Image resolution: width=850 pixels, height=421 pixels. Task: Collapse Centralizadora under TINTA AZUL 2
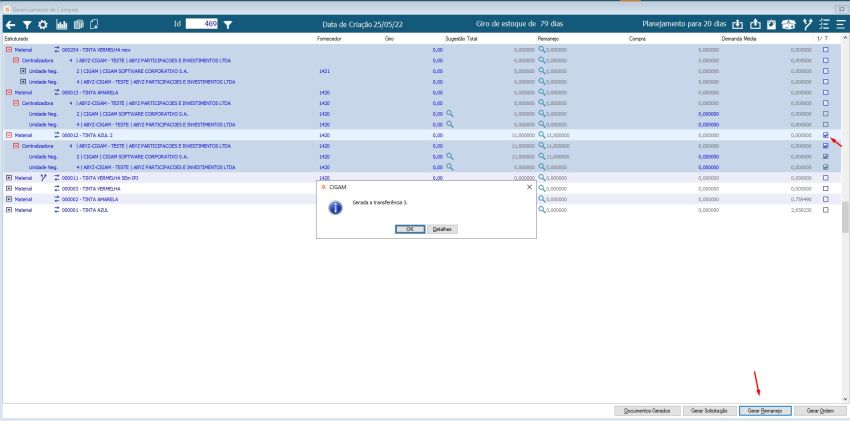click(x=16, y=146)
